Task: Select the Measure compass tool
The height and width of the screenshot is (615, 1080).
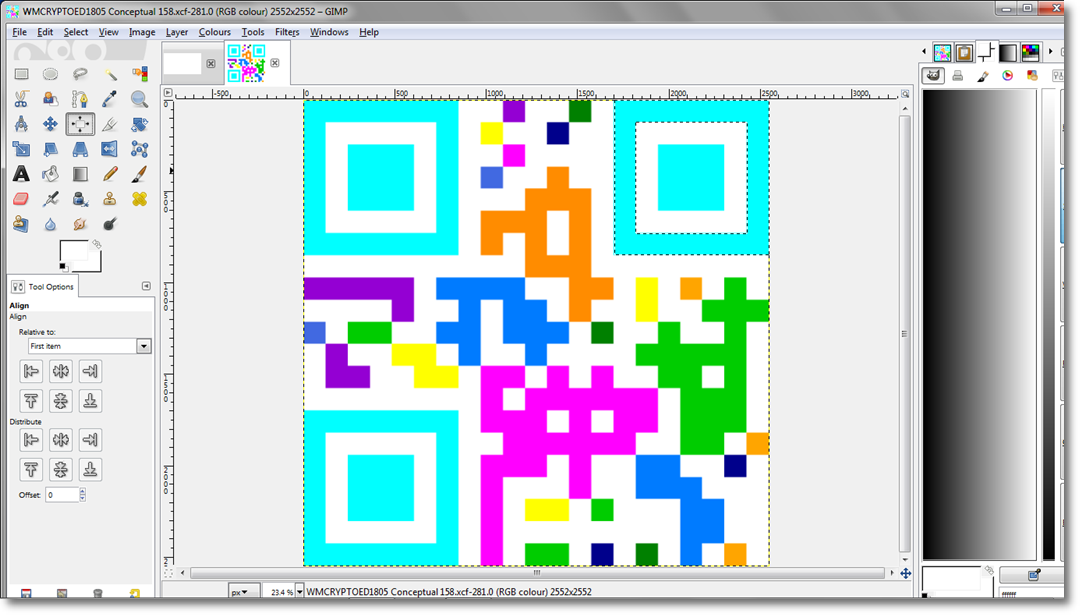Action: tap(21, 124)
